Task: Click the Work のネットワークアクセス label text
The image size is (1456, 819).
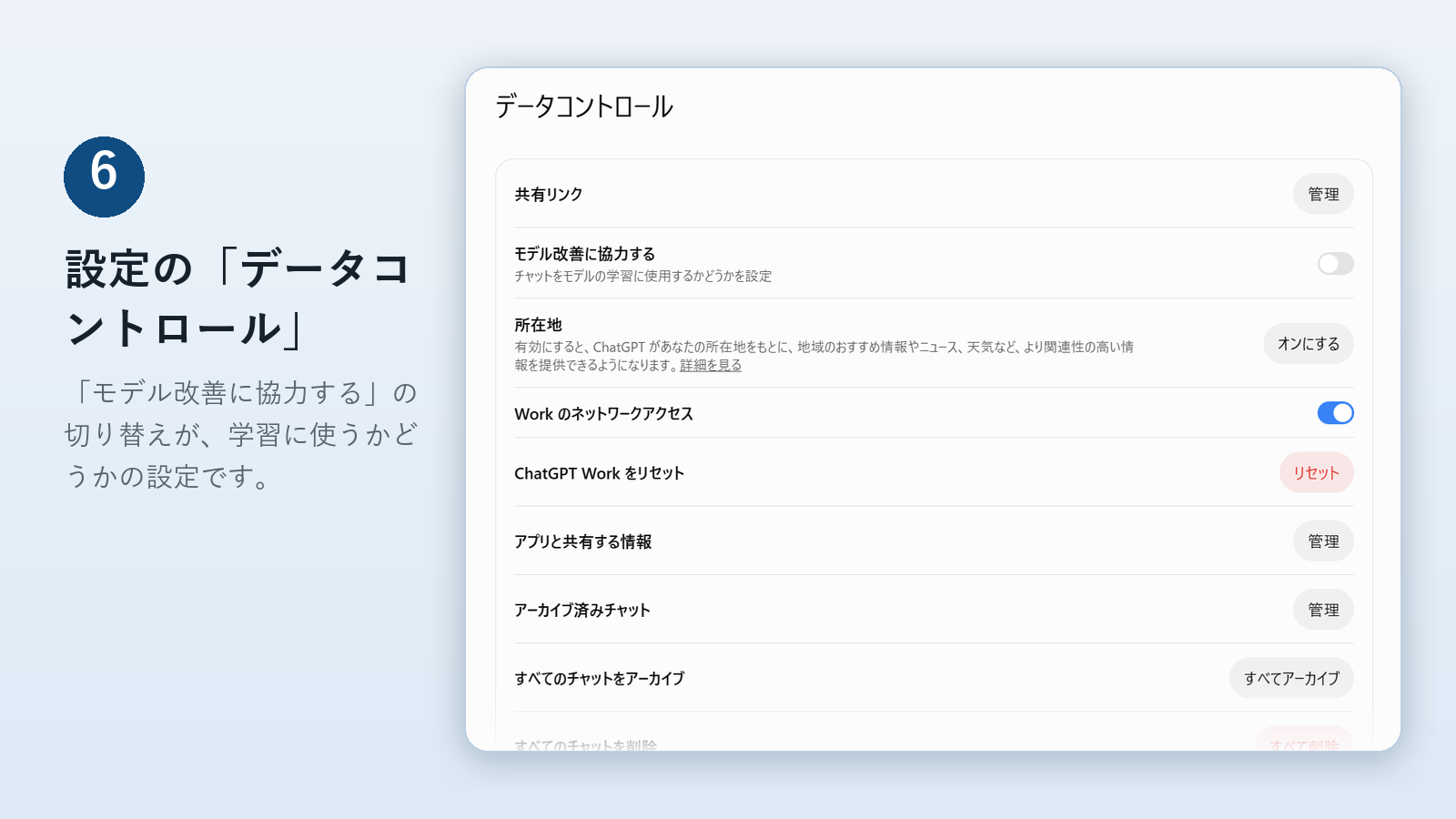Action: pos(604,414)
